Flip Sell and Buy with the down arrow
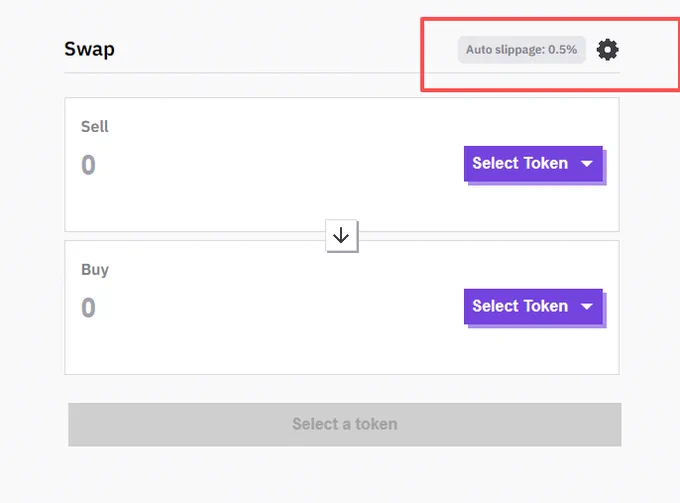This screenshot has width=680, height=503. 341,235
